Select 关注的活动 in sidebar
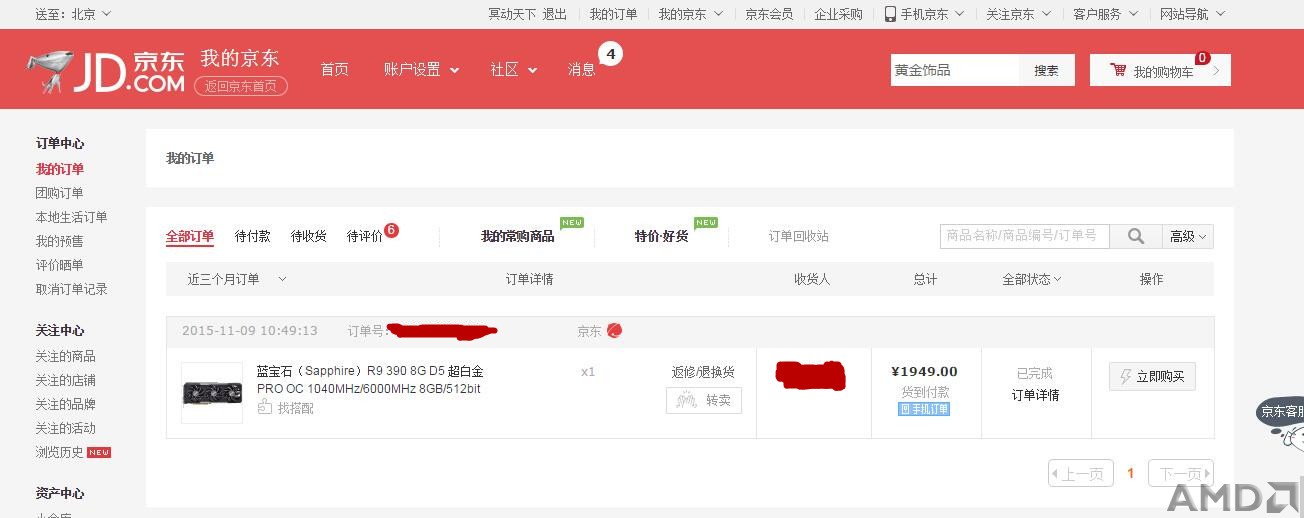Image resolution: width=1304 pixels, height=518 pixels. (66, 428)
